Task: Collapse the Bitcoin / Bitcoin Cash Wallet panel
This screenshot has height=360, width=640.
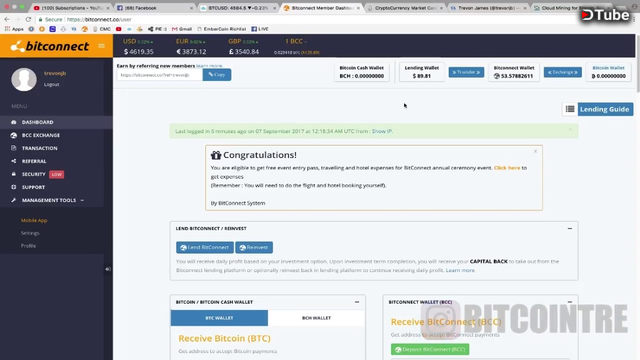Action: pyautogui.click(x=357, y=302)
